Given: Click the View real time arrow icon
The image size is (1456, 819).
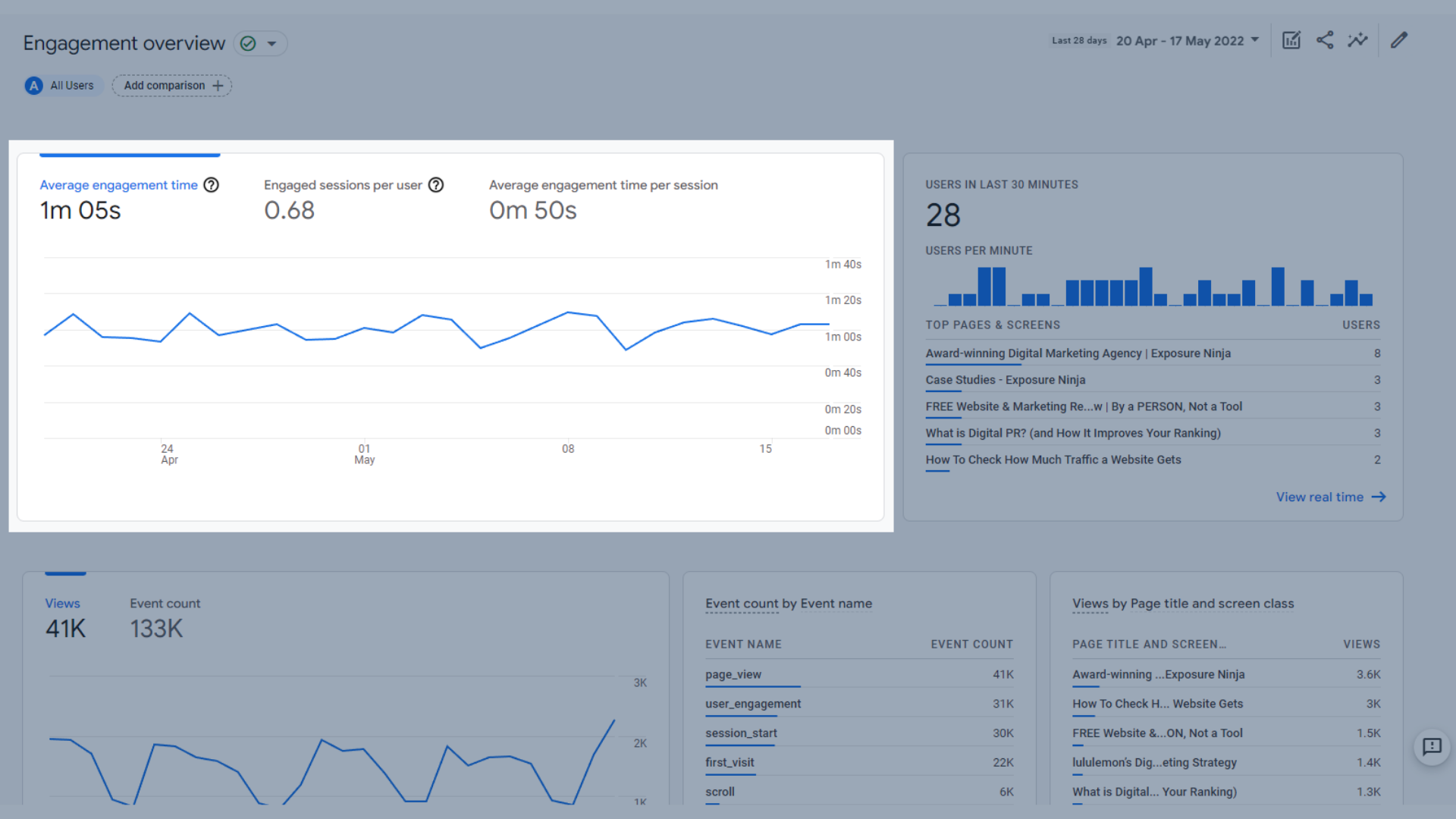Looking at the screenshot, I should (1379, 495).
